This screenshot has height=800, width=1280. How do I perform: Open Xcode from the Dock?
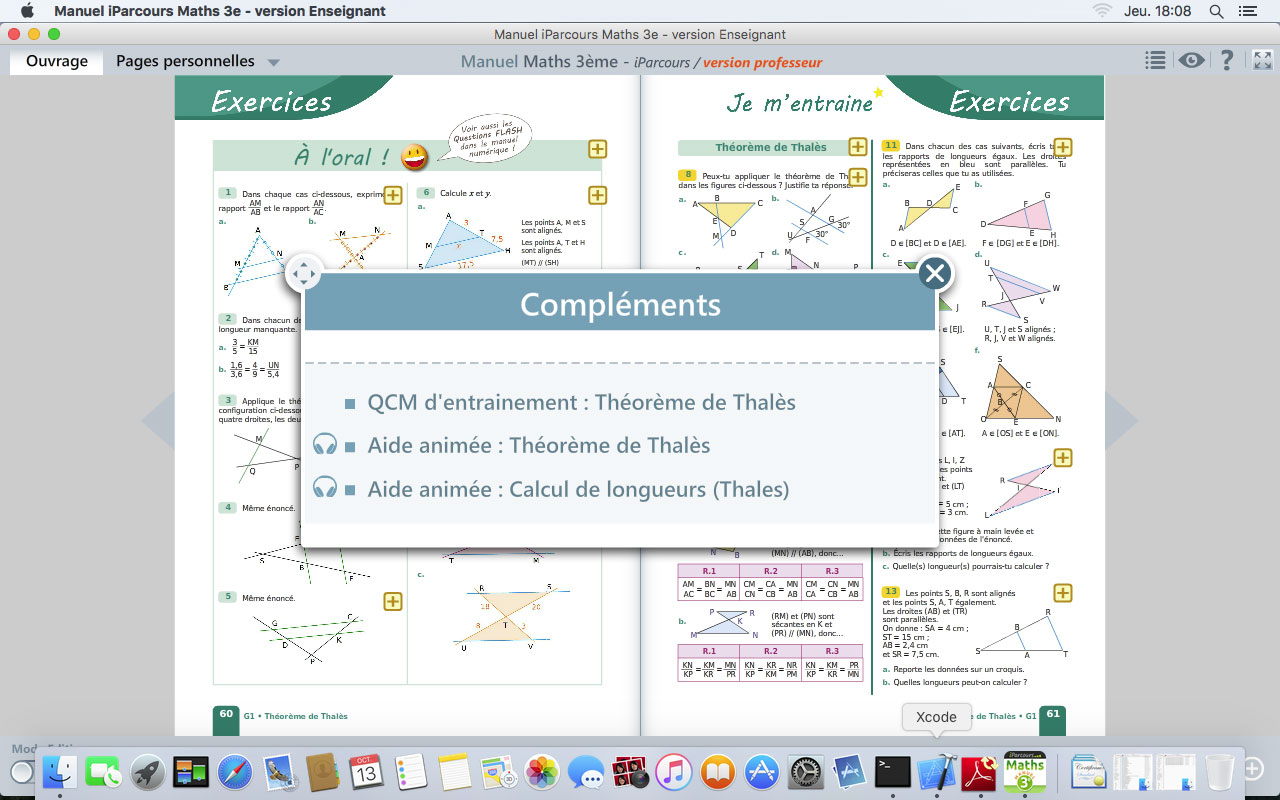click(x=937, y=772)
